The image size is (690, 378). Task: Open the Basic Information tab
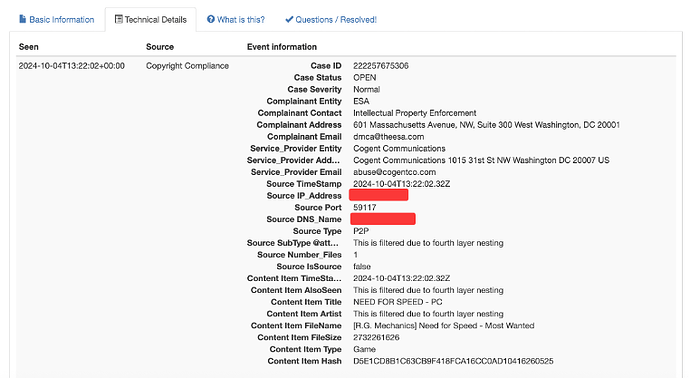click(x=57, y=20)
